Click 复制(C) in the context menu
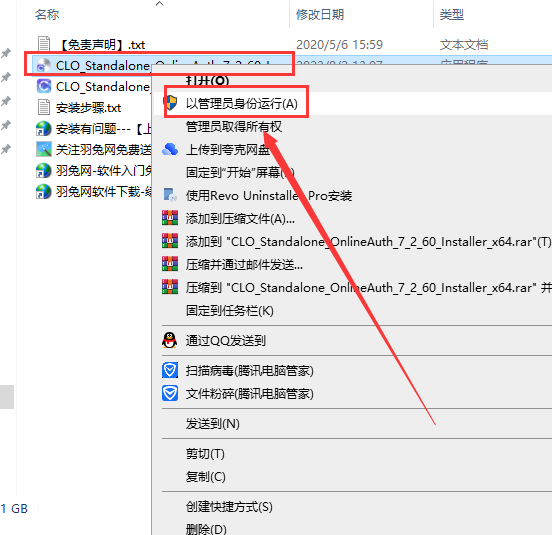This screenshot has height=535, width=552. pyautogui.click(x=206, y=477)
